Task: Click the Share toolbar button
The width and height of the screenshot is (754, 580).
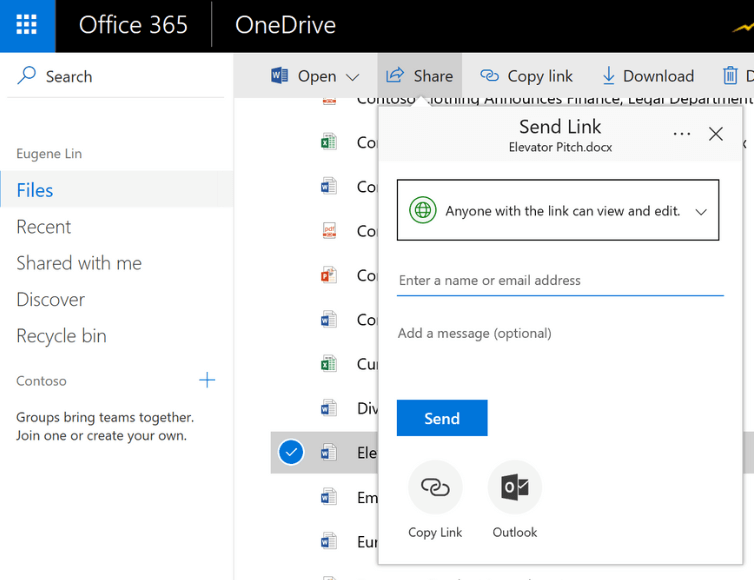Action: [x=420, y=76]
